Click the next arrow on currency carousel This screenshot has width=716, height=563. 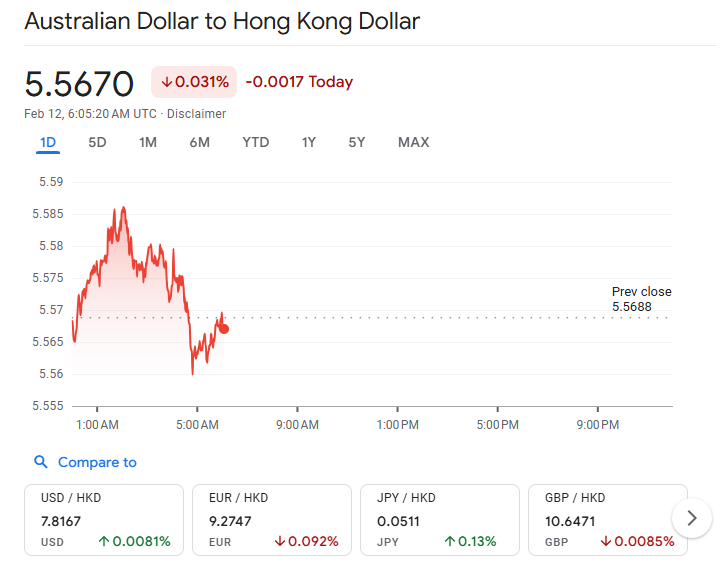691,518
